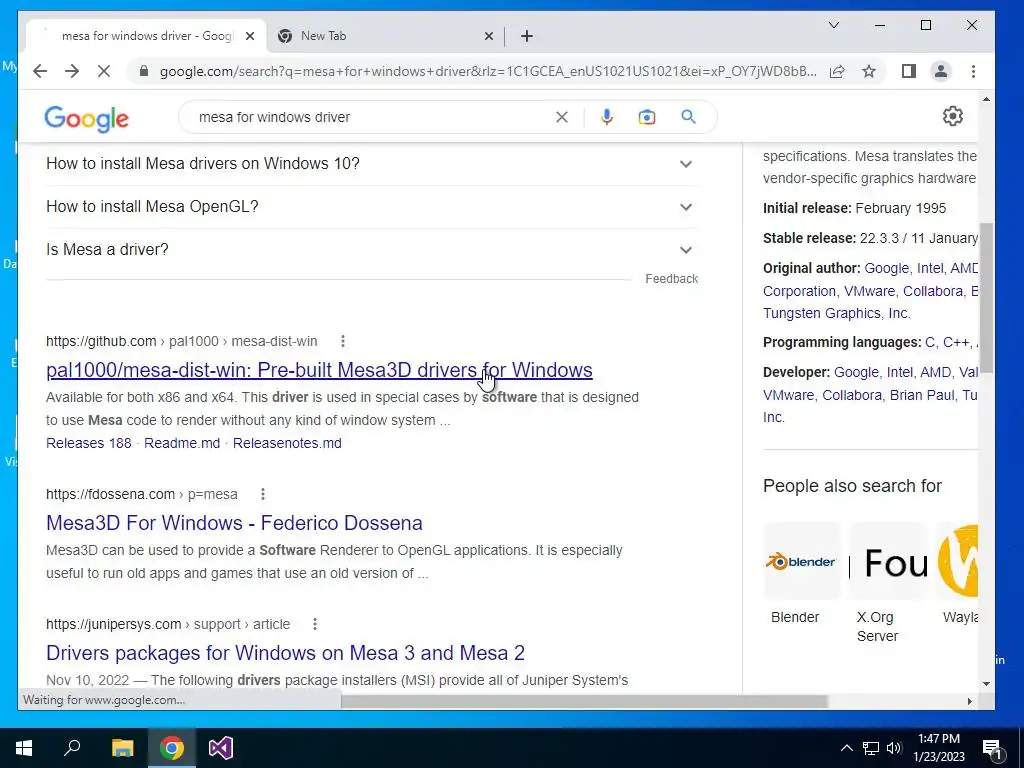The height and width of the screenshot is (768, 1024).
Task: Start voice search with microphone
Action: 607,117
